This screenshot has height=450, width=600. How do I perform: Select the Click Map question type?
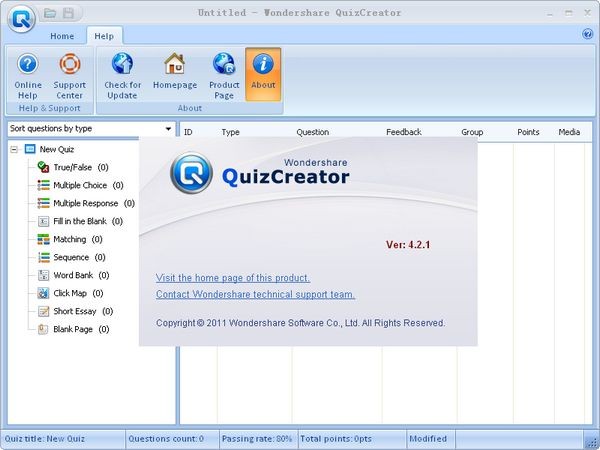point(70,293)
